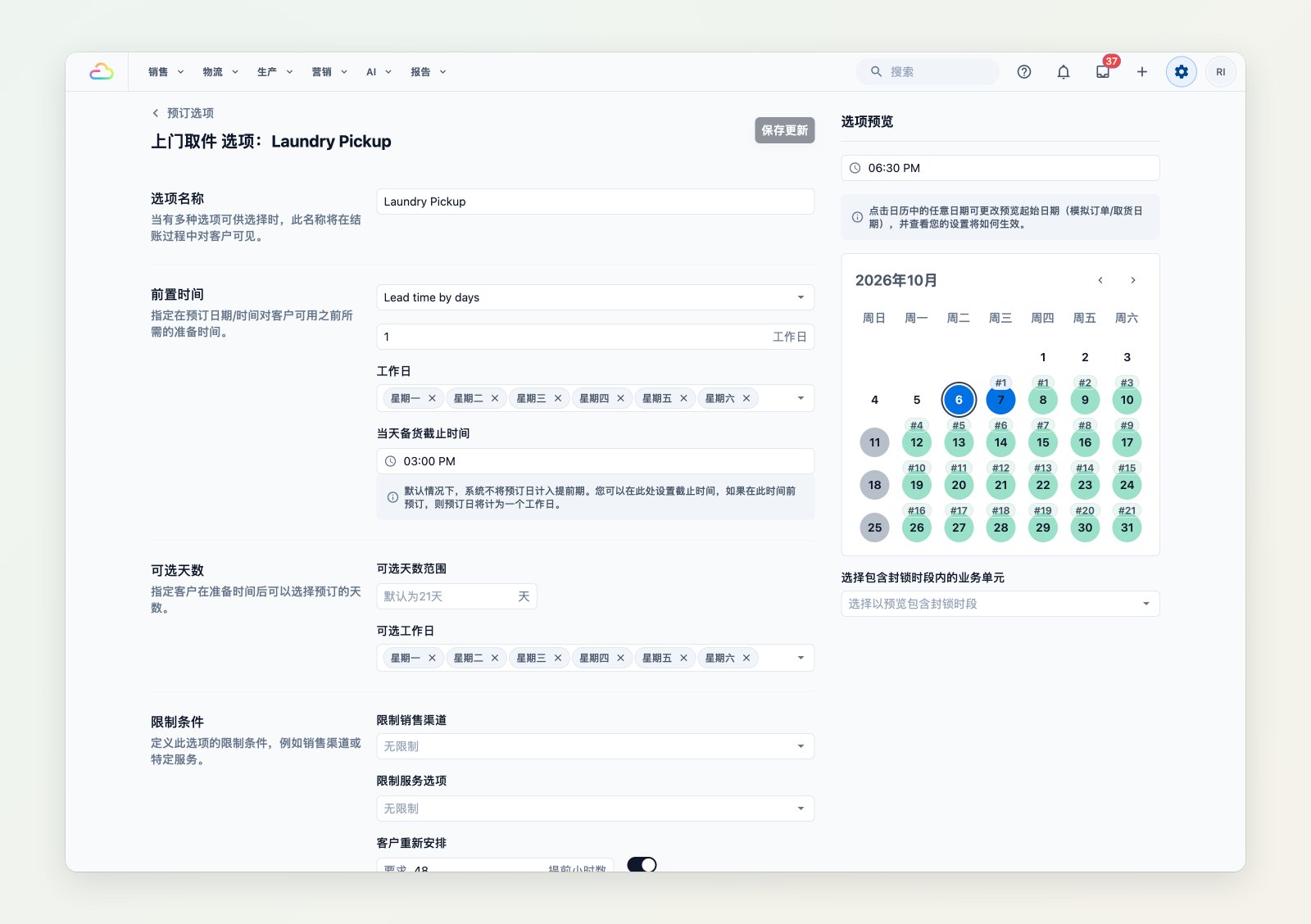Remove 星期六 tag from 工作日
This screenshot has height=924, width=1311.
[746, 398]
